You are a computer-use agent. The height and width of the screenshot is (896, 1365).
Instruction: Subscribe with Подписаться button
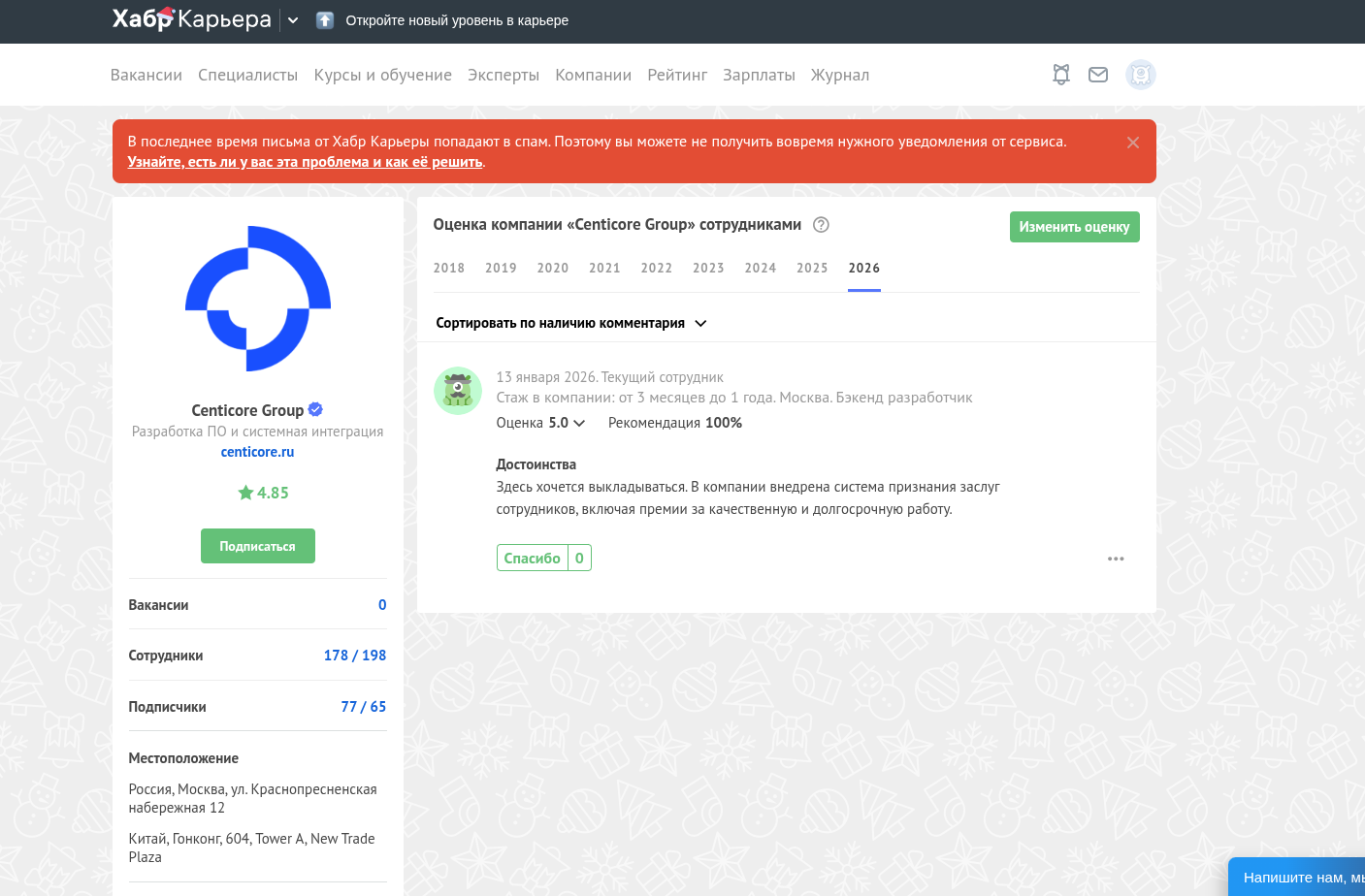[258, 546]
